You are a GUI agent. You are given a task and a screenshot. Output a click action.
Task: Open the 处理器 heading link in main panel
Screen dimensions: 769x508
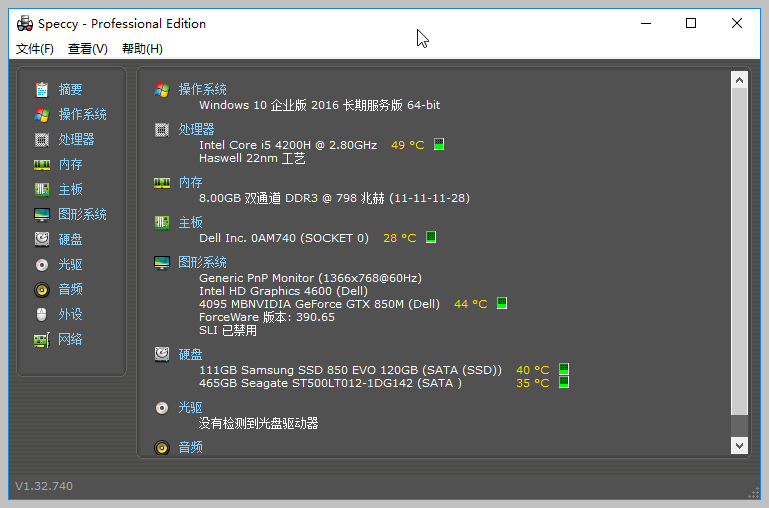click(x=196, y=129)
